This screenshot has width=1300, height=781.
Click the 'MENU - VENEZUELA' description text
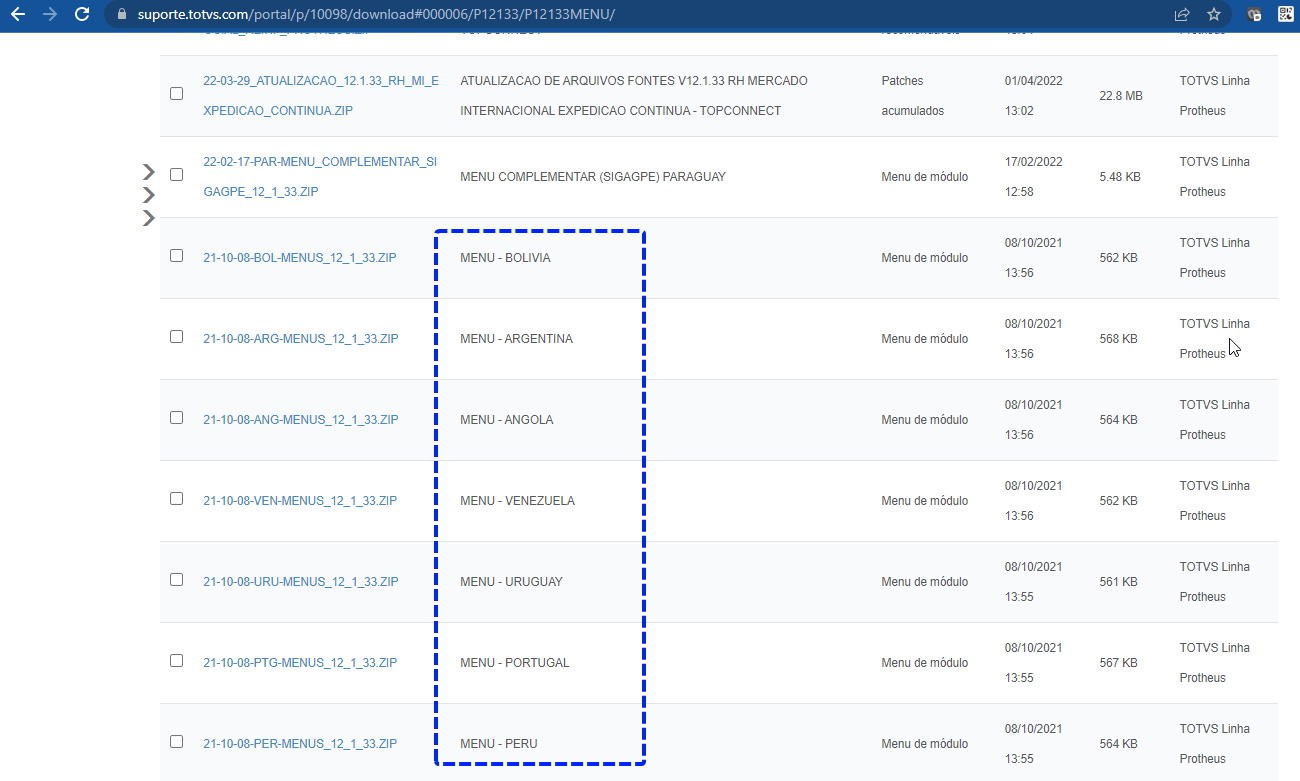point(518,501)
